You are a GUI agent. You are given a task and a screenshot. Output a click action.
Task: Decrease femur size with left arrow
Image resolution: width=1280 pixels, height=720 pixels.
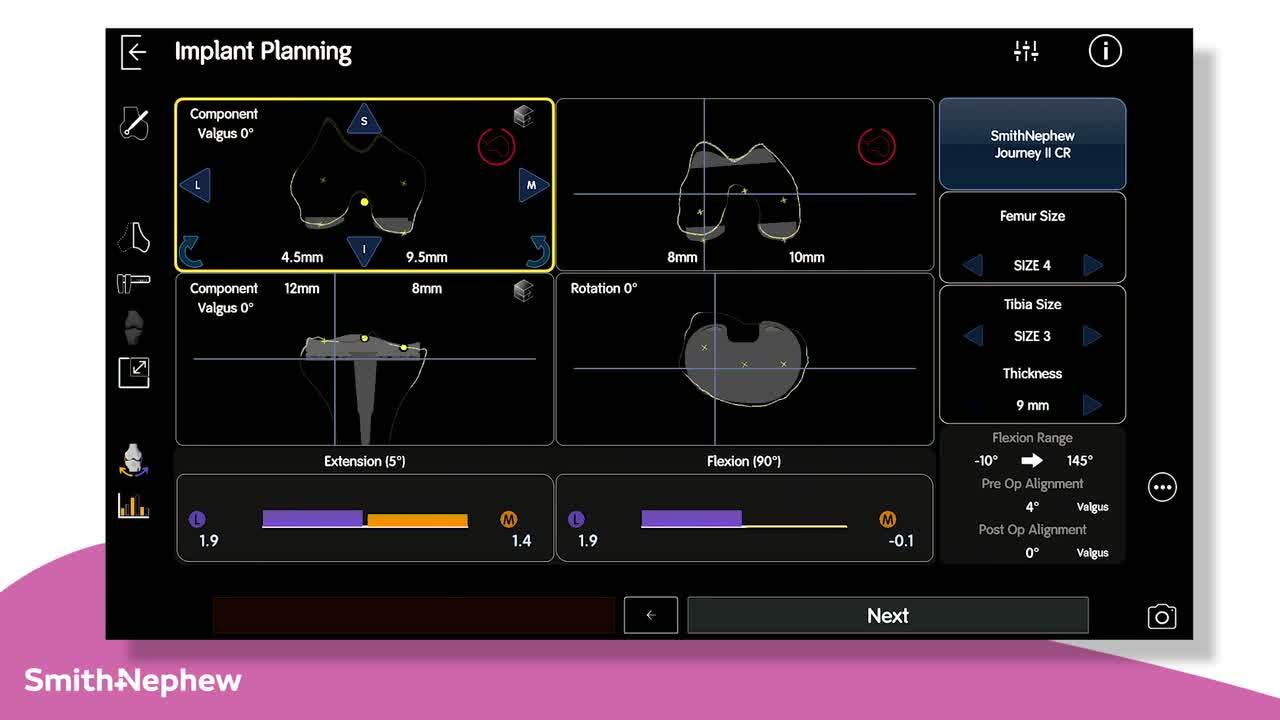(972, 265)
